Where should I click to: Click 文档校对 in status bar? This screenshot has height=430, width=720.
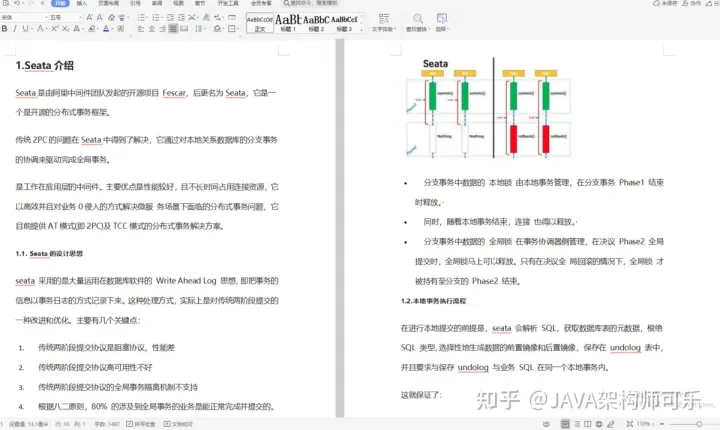[178, 424]
